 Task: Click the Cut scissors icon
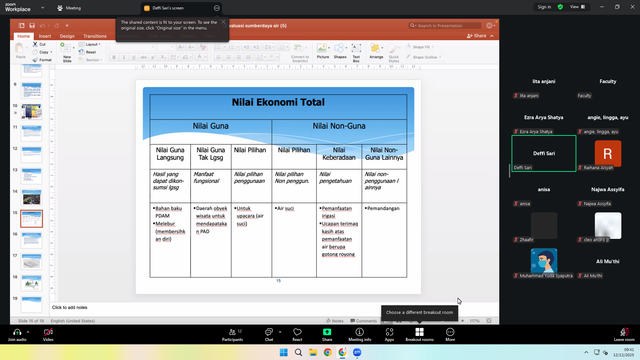(36, 44)
